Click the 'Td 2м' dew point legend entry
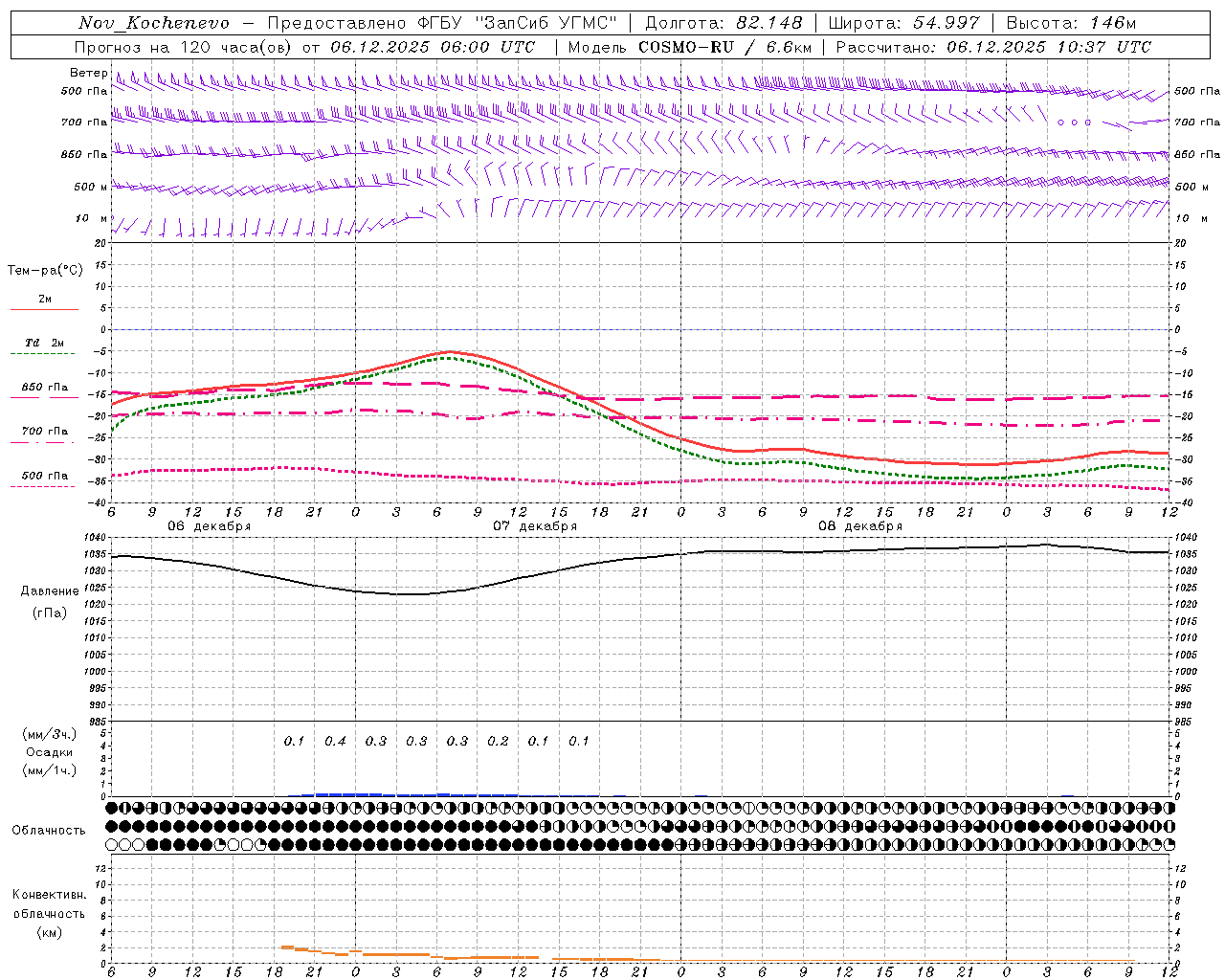Screen dimensions: 1225x980 [x=44, y=346]
